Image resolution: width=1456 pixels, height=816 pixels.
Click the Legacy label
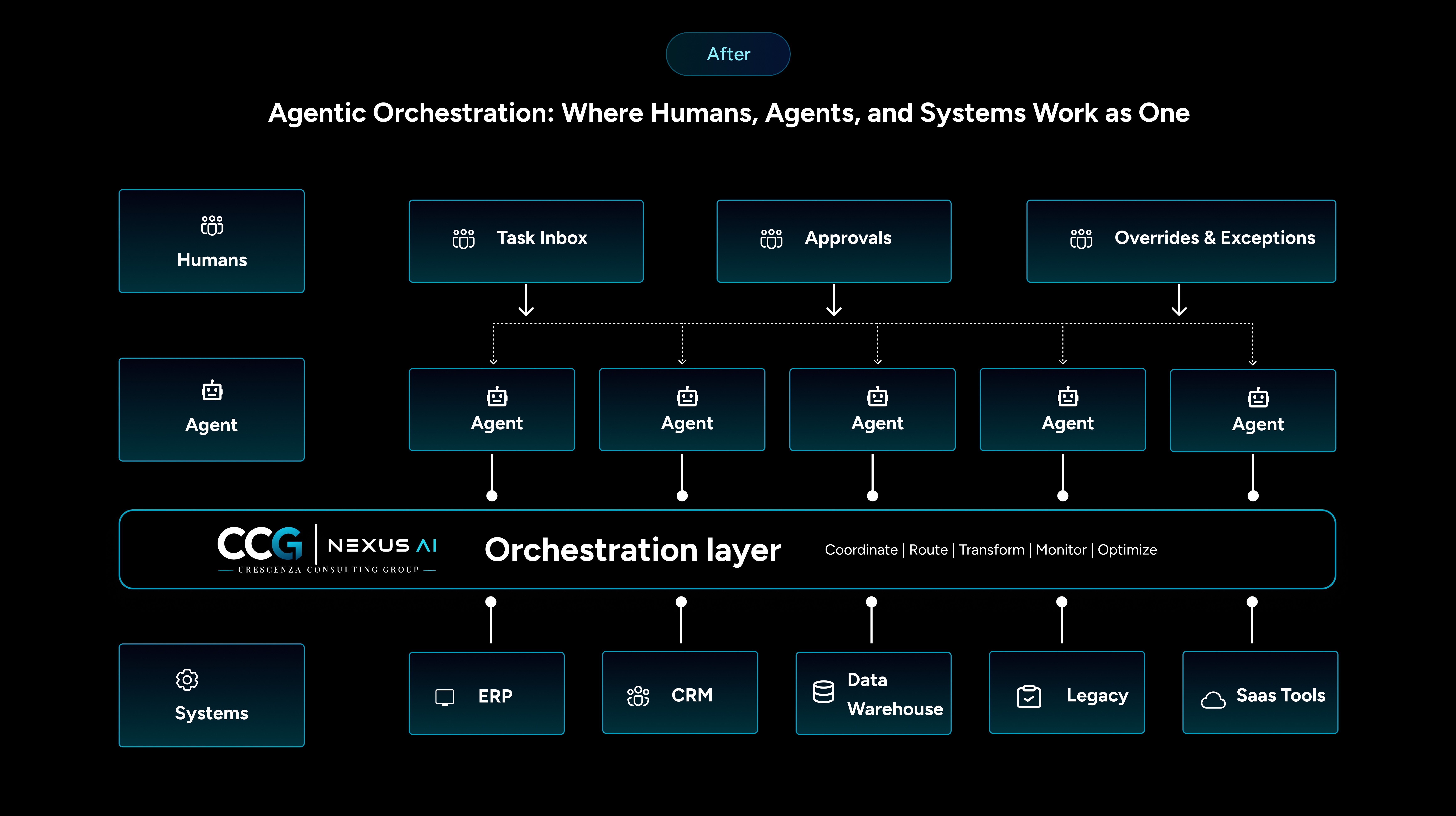coord(1098,696)
